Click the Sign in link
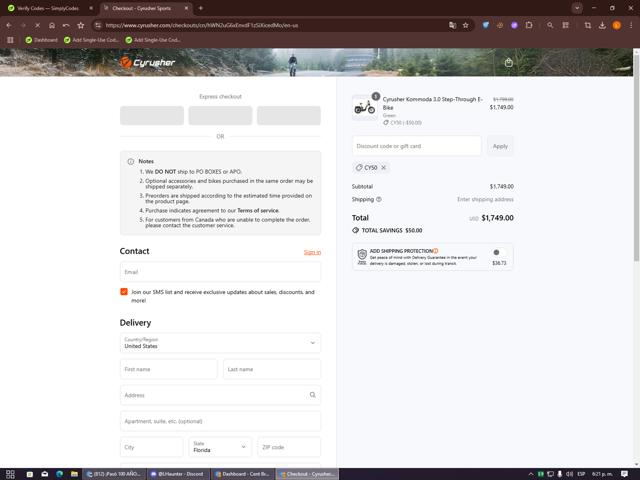Screen dimensions: 640x480 click(312, 252)
